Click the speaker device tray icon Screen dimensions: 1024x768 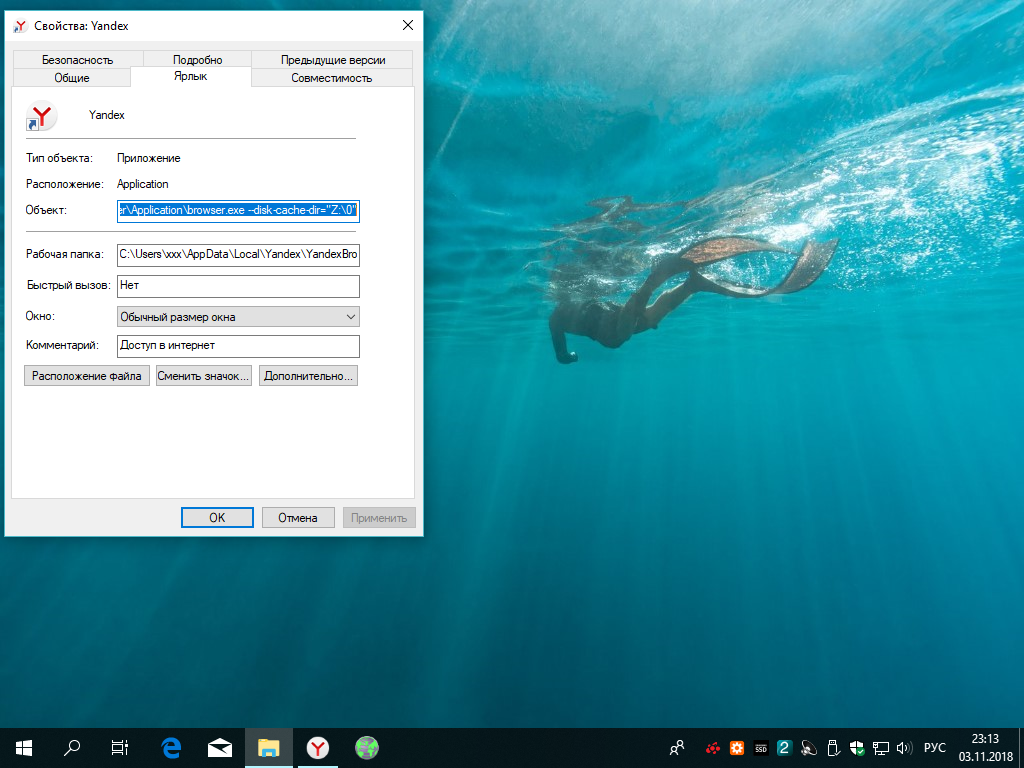point(808,748)
